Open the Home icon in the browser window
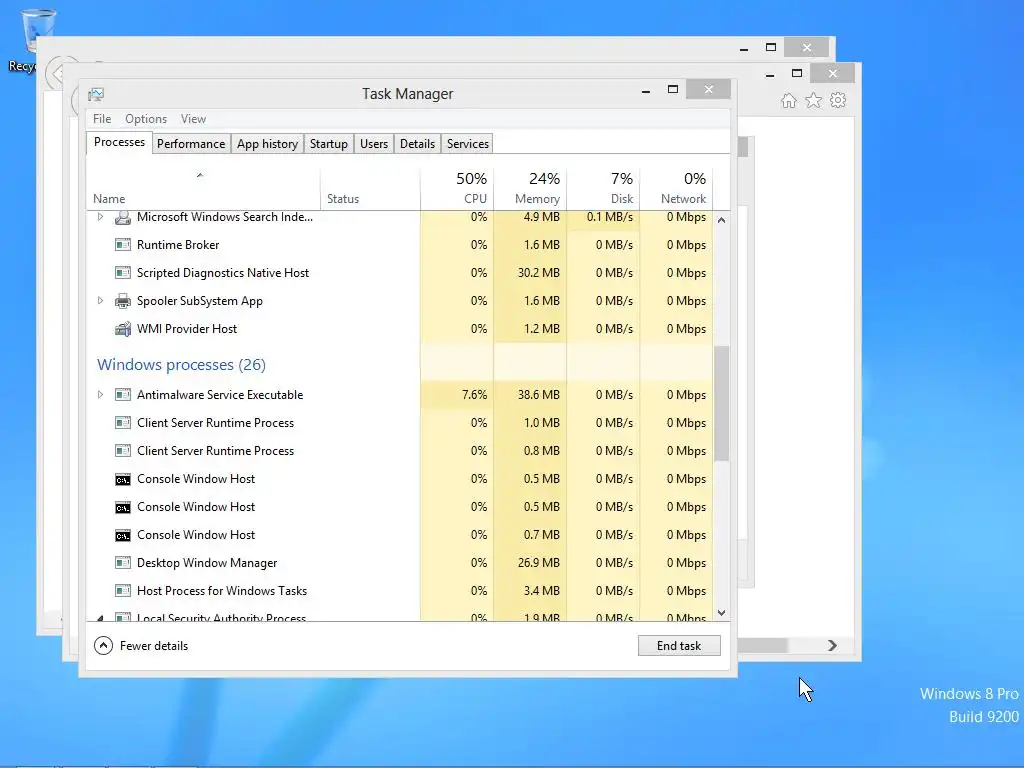The image size is (1024, 768). pyautogui.click(x=789, y=101)
